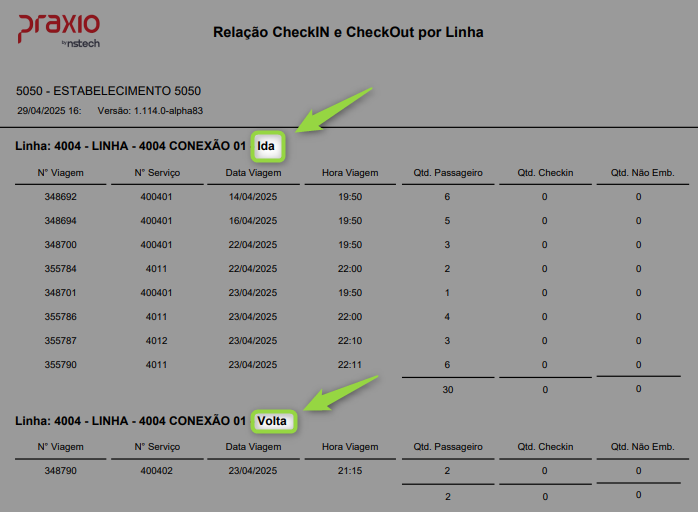Click the highlighted 'Volta' direction label
The image size is (698, 512).
pyautogui.click(x=272, y=421)
